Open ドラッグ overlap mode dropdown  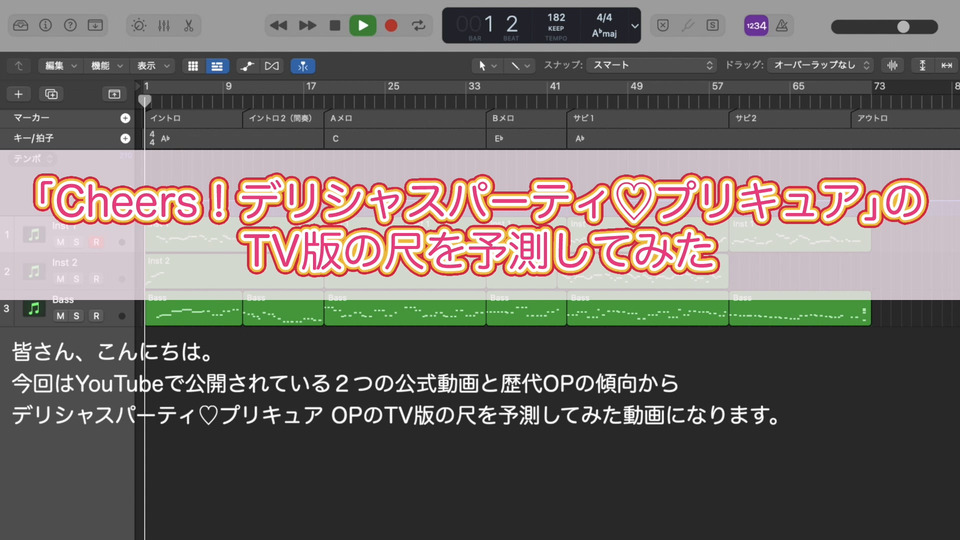(x=820, y=65)
